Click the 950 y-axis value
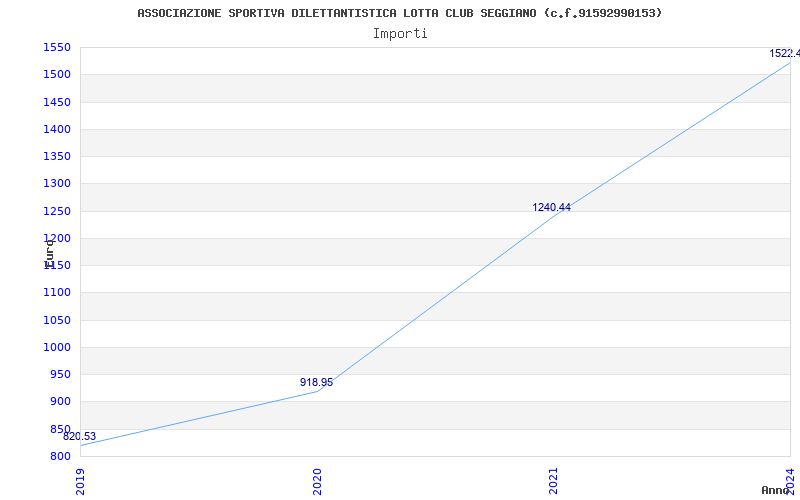800x500 pixels. pyautogui.click(x=60, y=374)
